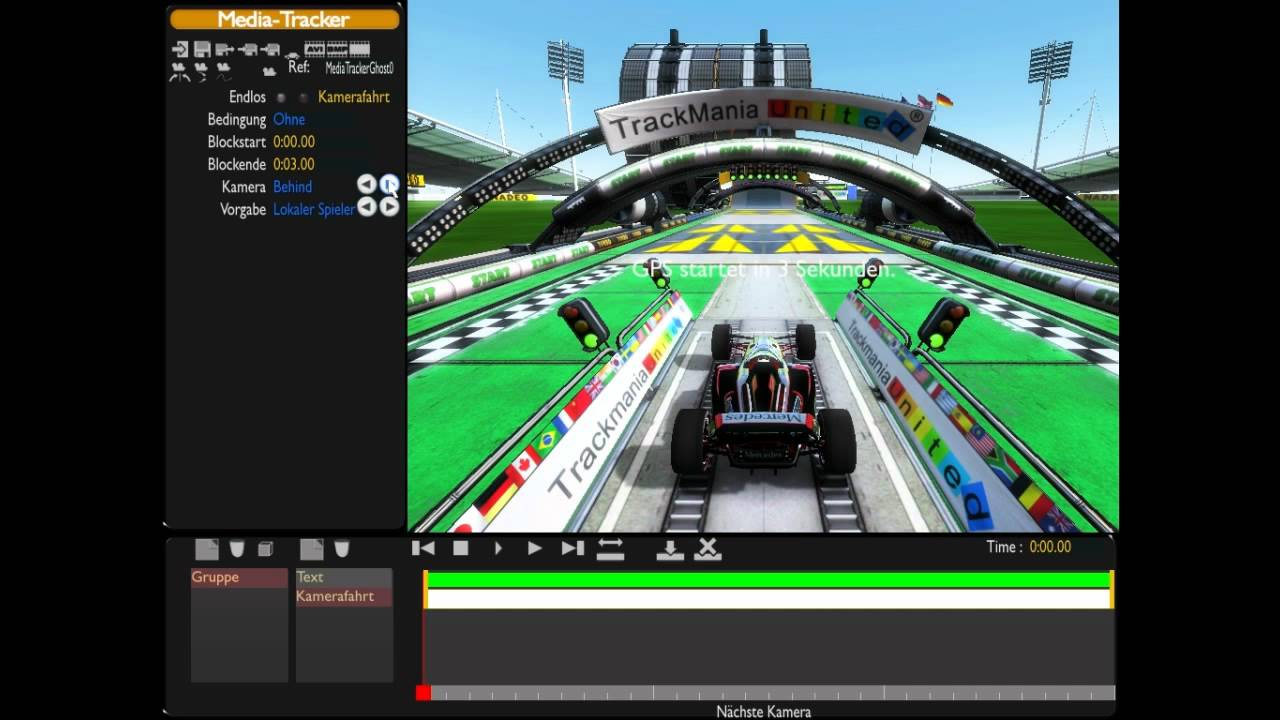Click the BMP image export icon
This screenshot has width=1280, height=720.
[x=337, y=49]
